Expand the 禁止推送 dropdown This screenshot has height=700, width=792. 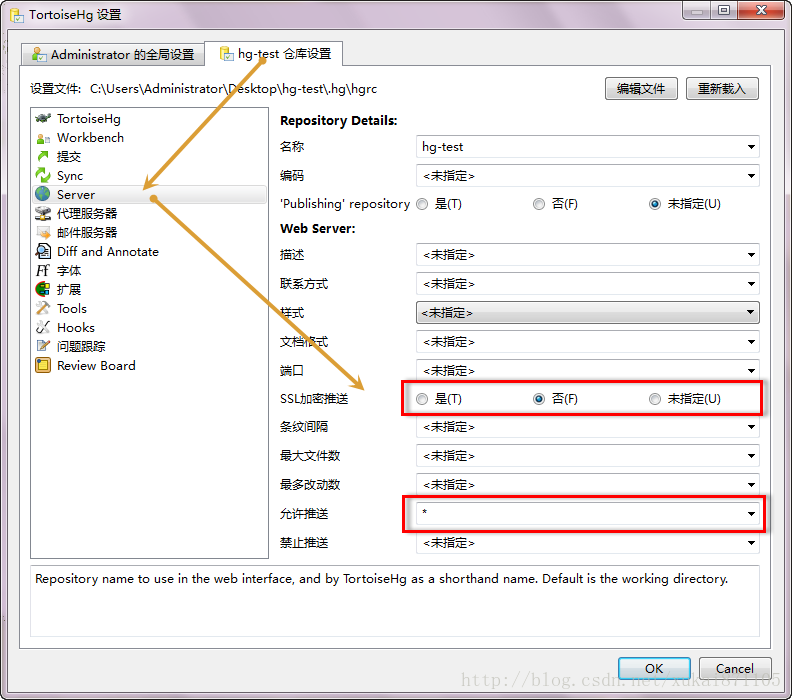(751, 543)
